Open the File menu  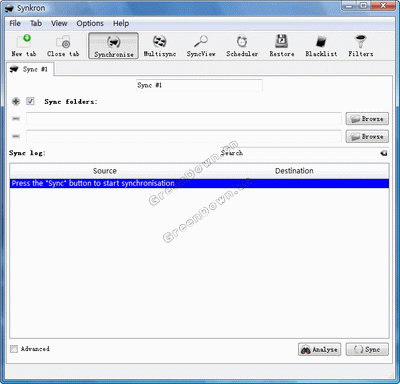(x=15, y=23)
